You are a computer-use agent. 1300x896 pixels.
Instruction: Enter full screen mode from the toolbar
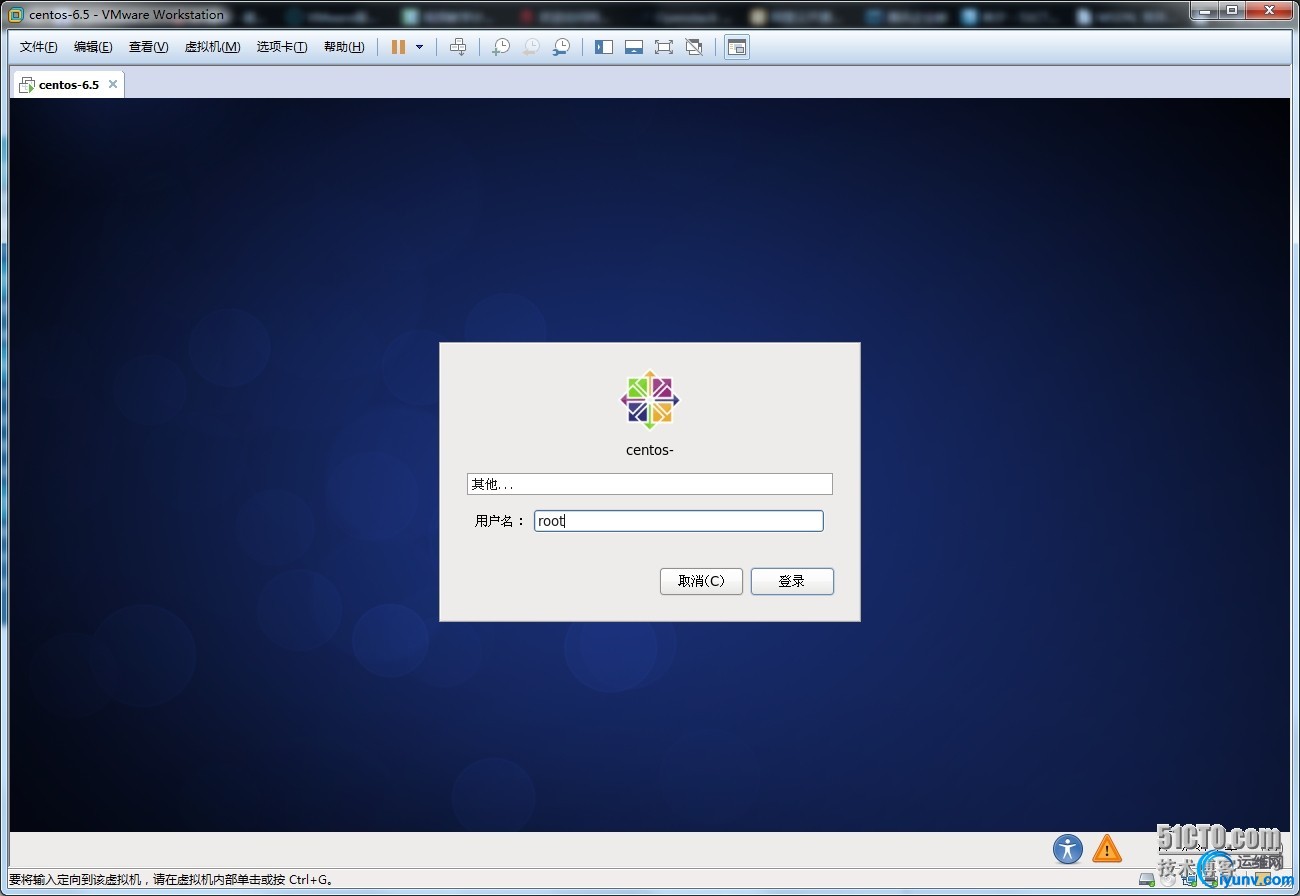[664, 47]
